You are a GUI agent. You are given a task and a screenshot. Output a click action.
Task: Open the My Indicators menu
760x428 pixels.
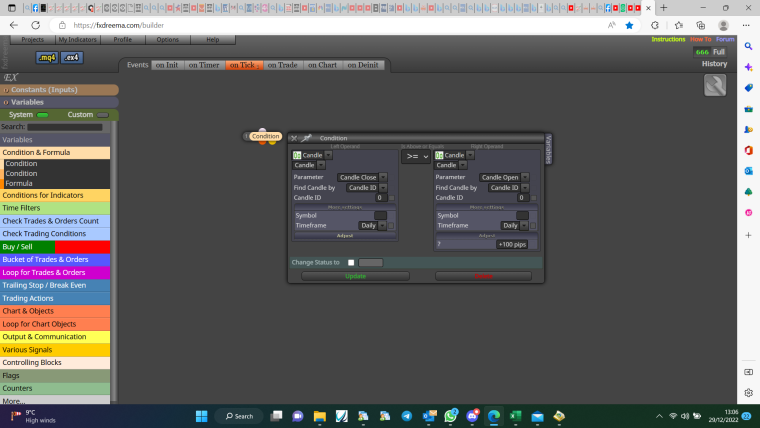click(x=78, y=40)
